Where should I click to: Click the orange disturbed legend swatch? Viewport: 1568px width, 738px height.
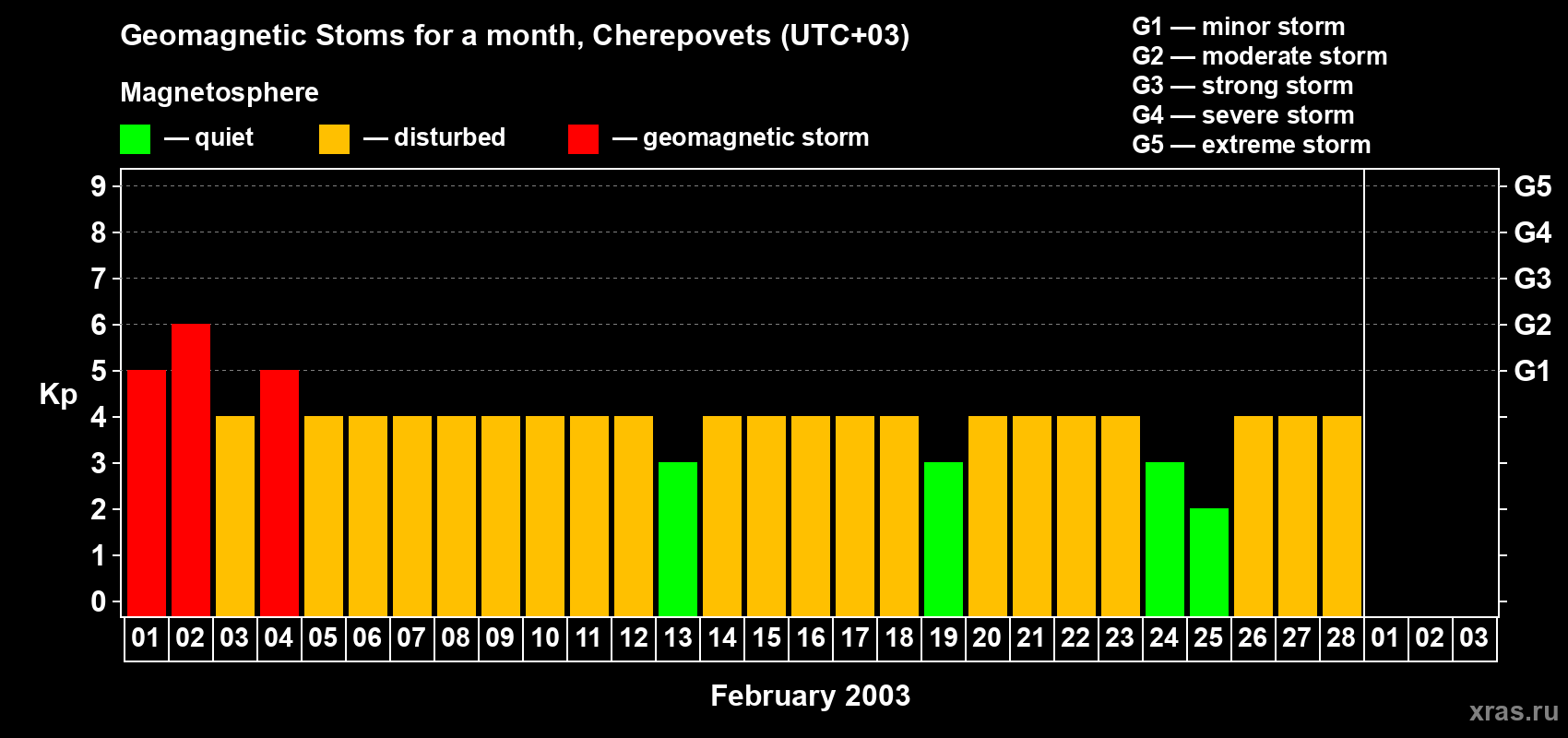coord(334,139)
